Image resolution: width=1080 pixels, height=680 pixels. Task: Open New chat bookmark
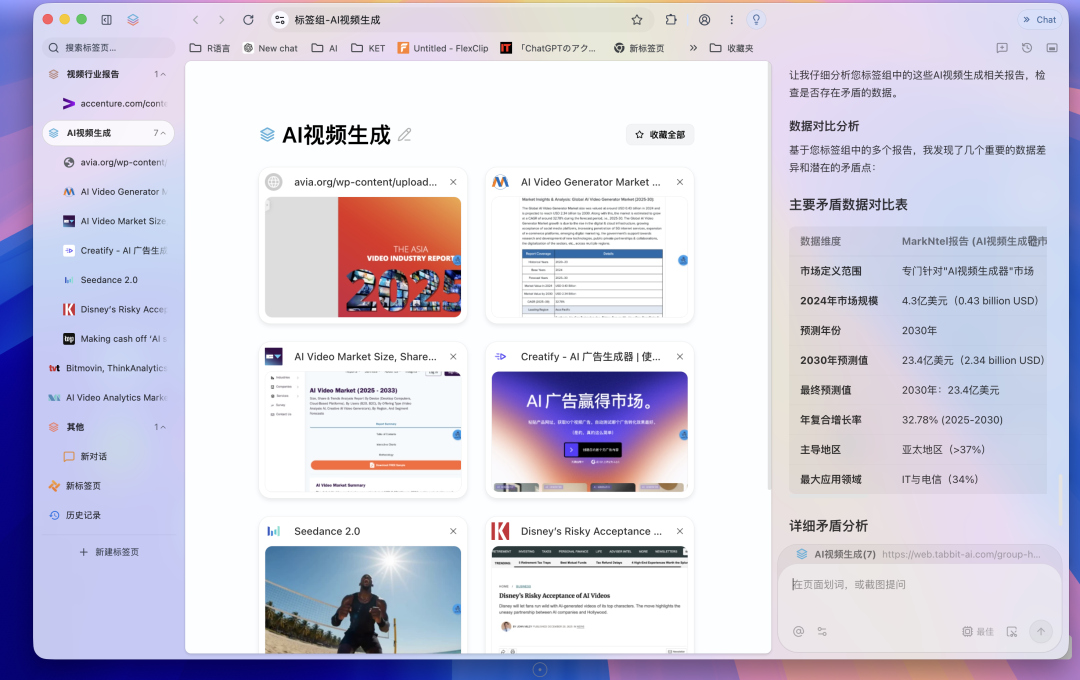(271, 48)
